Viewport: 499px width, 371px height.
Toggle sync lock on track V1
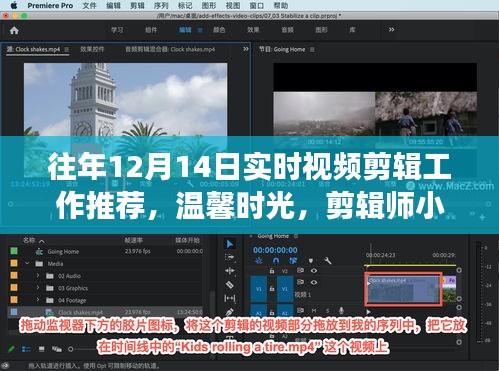[x=300, y=282]
